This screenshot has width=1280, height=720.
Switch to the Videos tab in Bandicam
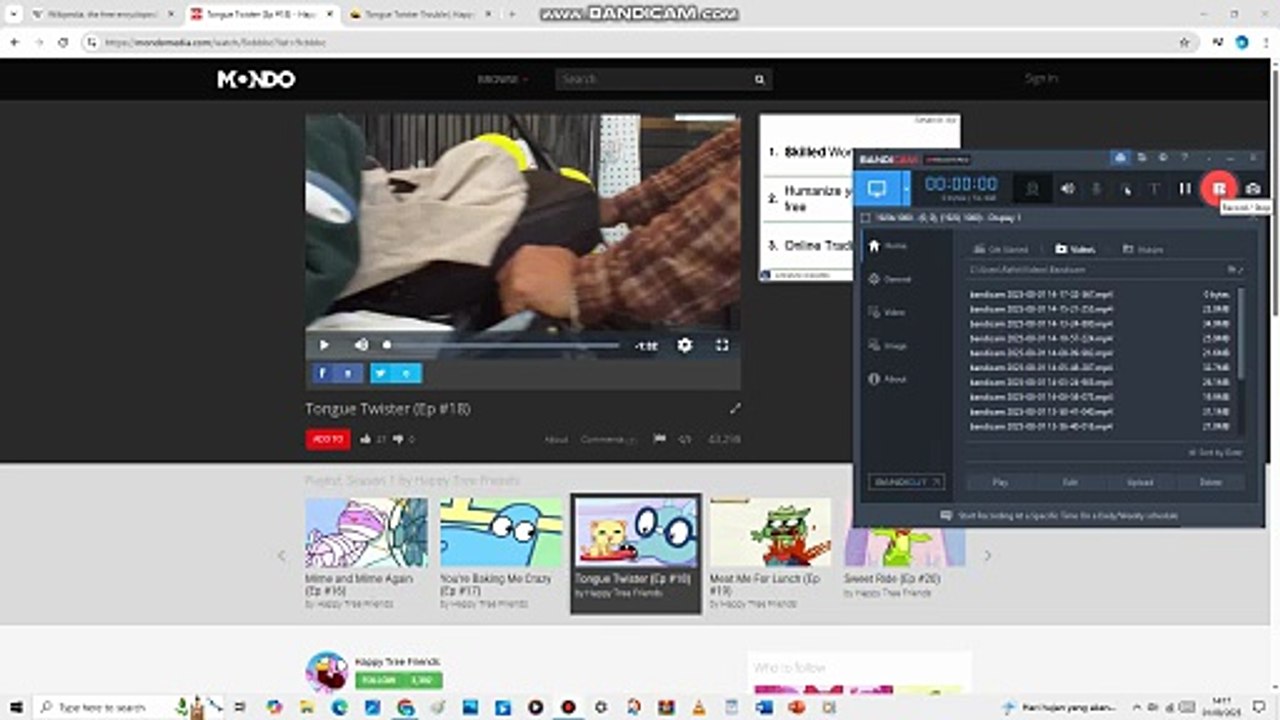click(1075, 249)
